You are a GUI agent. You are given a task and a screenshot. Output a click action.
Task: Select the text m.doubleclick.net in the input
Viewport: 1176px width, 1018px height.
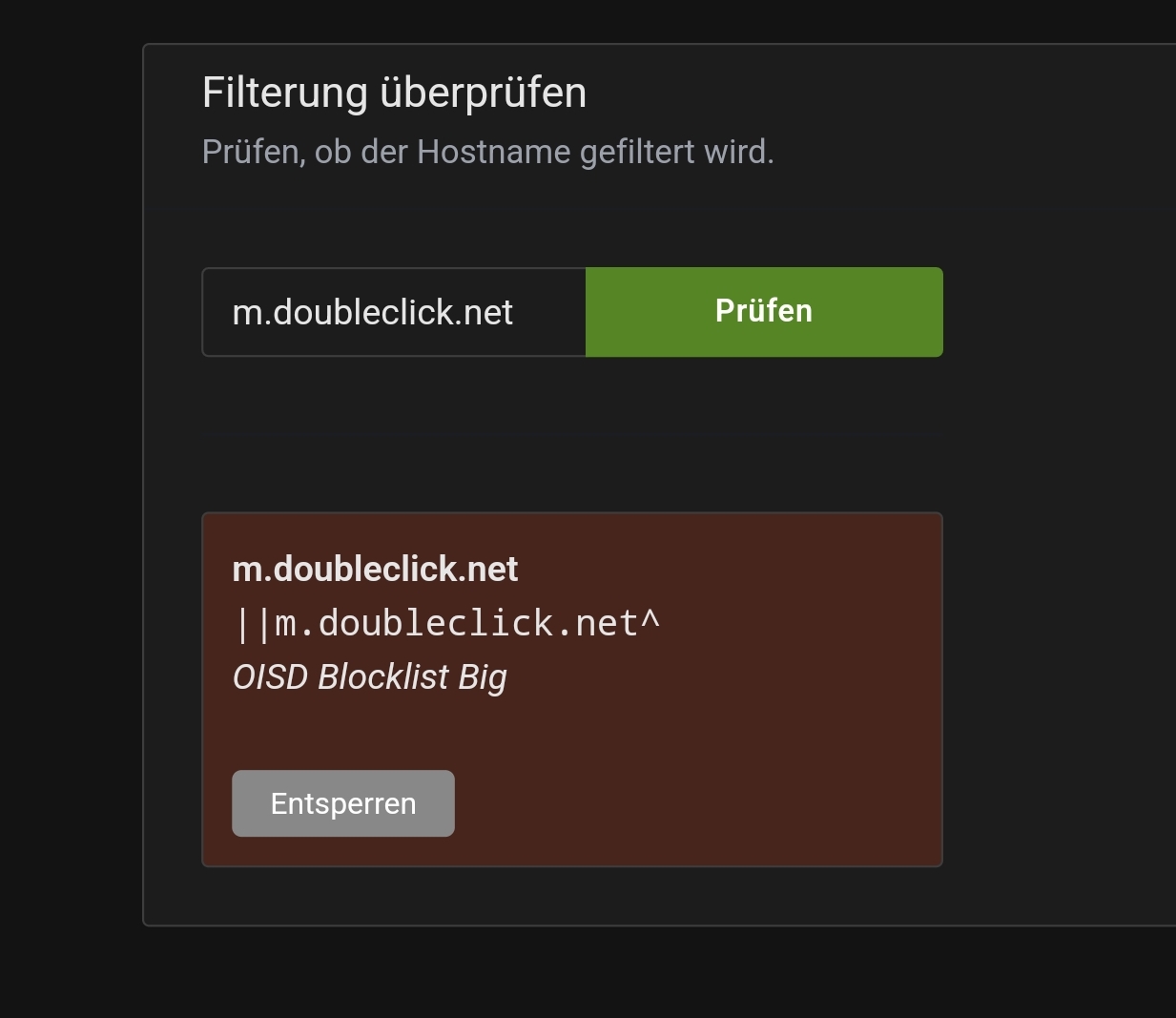372,311
